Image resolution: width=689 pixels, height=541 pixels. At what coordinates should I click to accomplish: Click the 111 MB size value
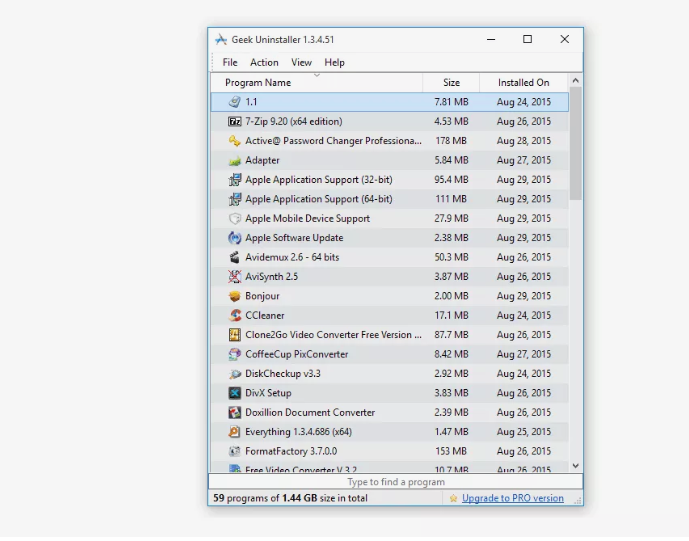(451, 199)
